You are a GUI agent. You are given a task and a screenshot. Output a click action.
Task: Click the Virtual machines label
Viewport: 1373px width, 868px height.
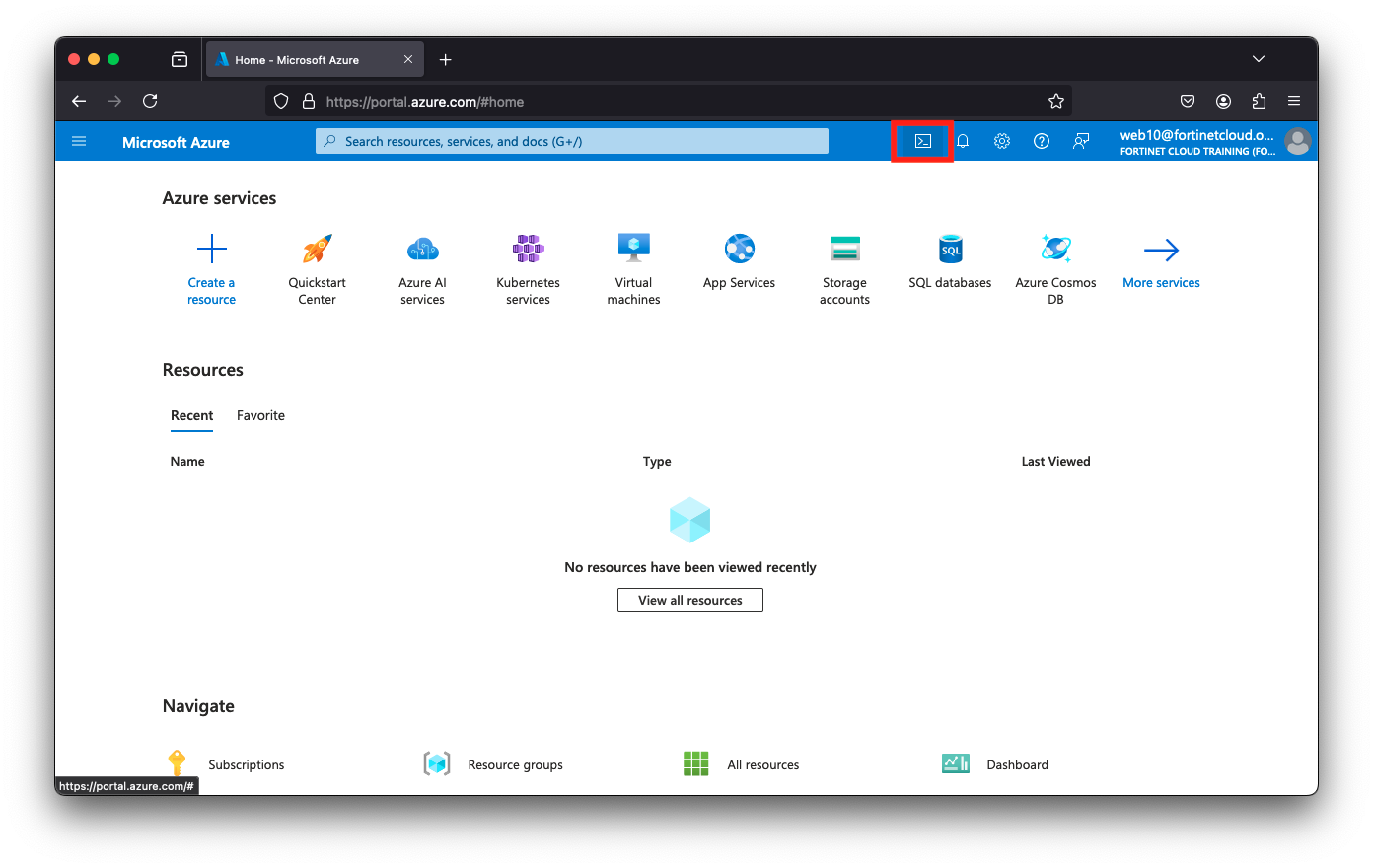point(634,291)
